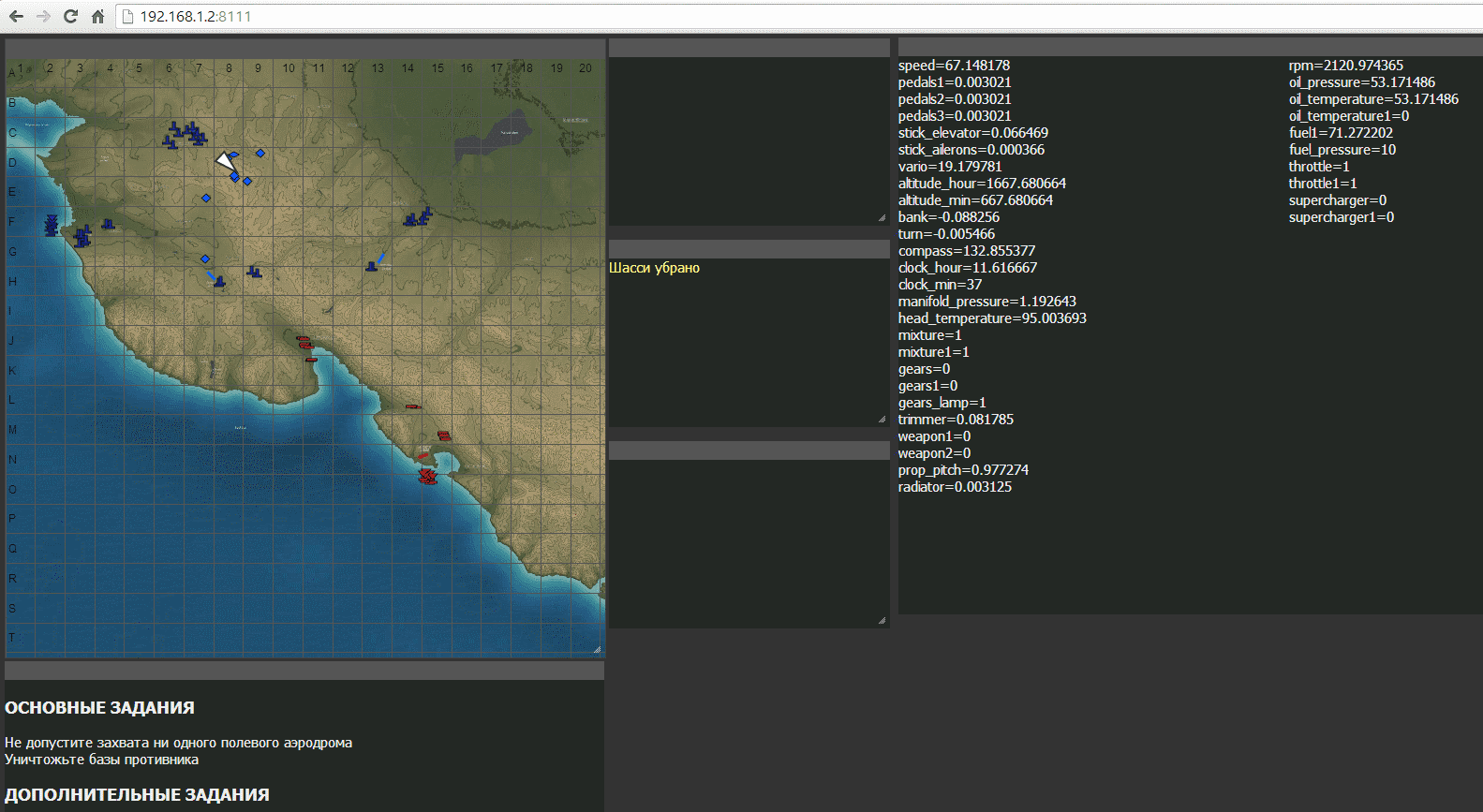Click the ОСНОВНЫЕ ЗАДАНИЯ heading
Screen dimensions: 1483x812
[x=100, y=708]
